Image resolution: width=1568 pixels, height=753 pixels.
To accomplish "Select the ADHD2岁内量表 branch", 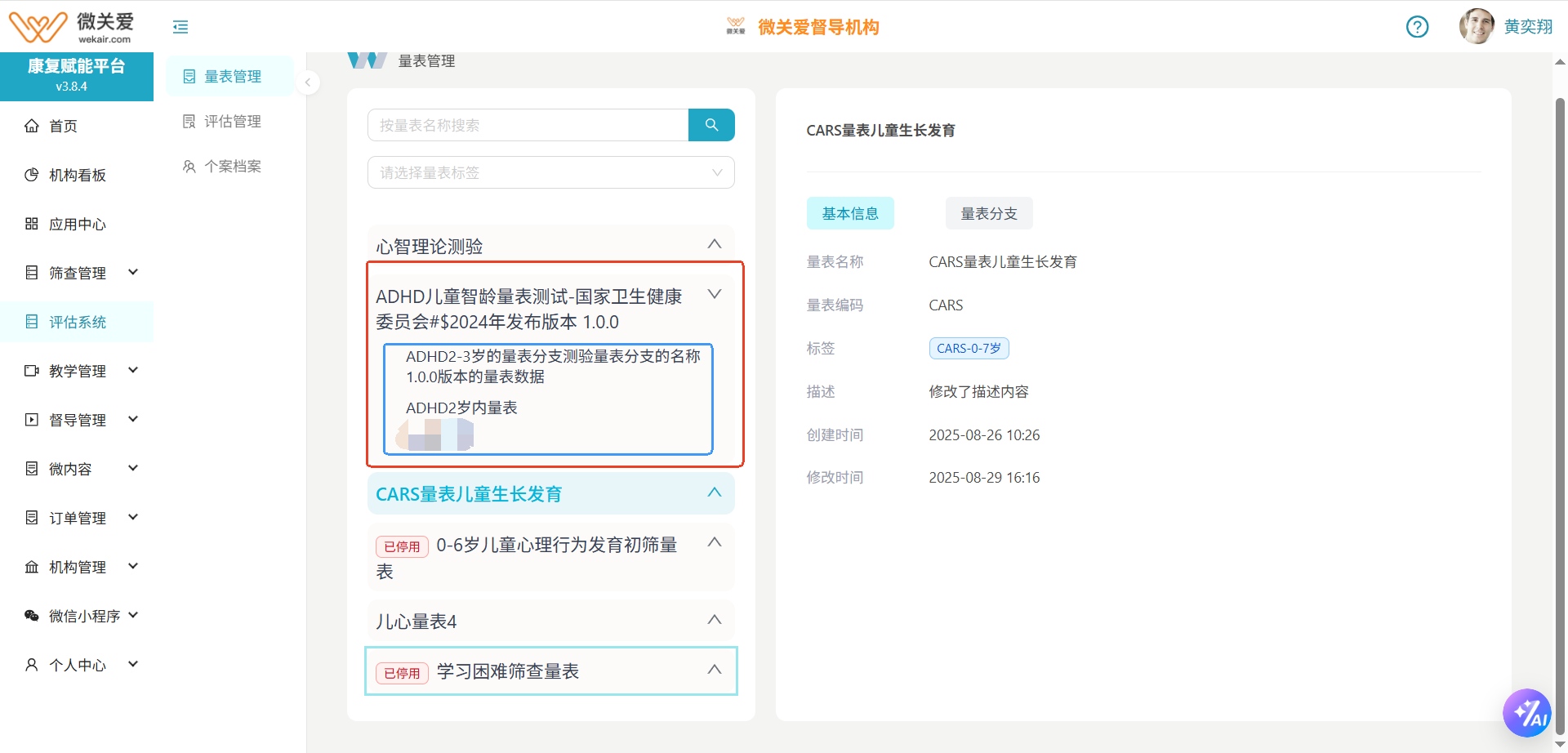I will [461, 408].
